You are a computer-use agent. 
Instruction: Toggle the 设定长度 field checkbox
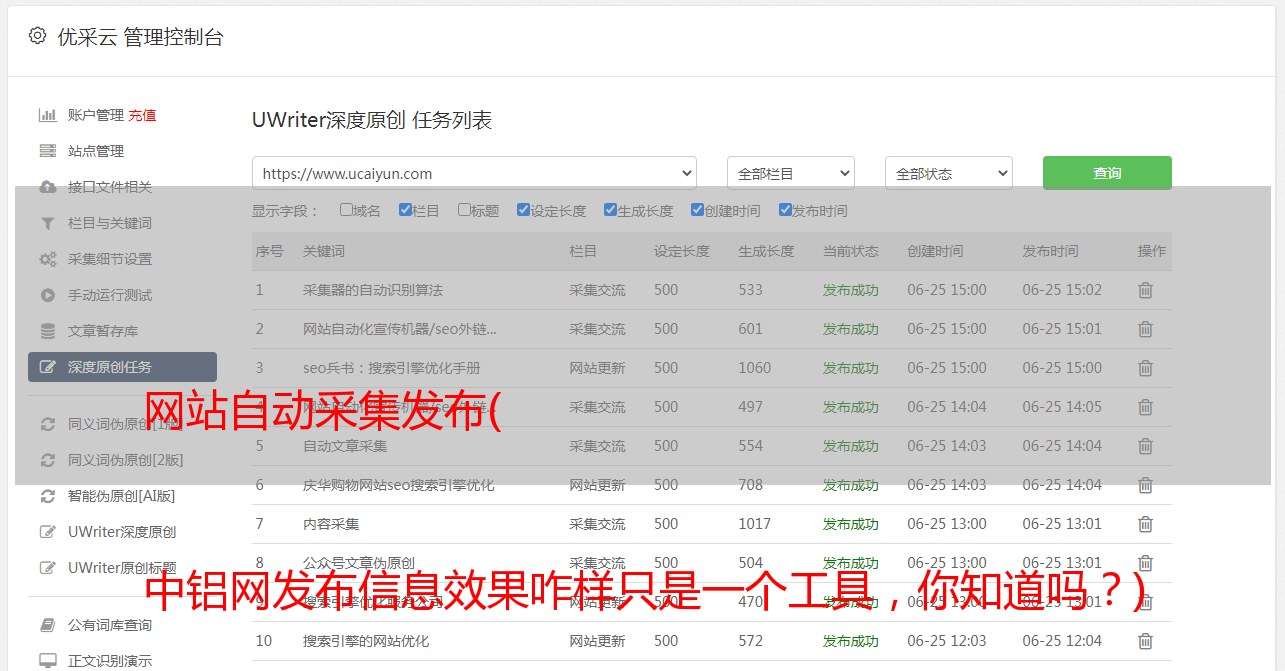[523, 210]
